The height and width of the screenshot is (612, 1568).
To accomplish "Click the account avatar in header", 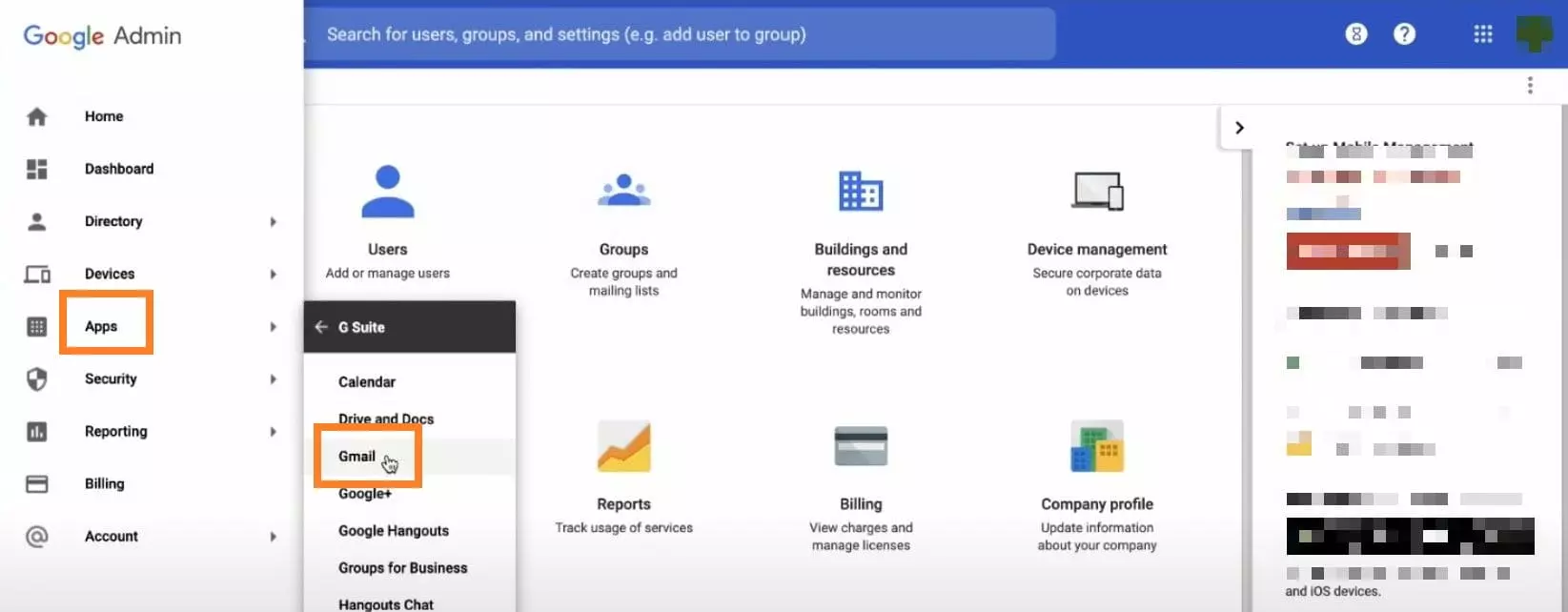I will pos(1535,34).
